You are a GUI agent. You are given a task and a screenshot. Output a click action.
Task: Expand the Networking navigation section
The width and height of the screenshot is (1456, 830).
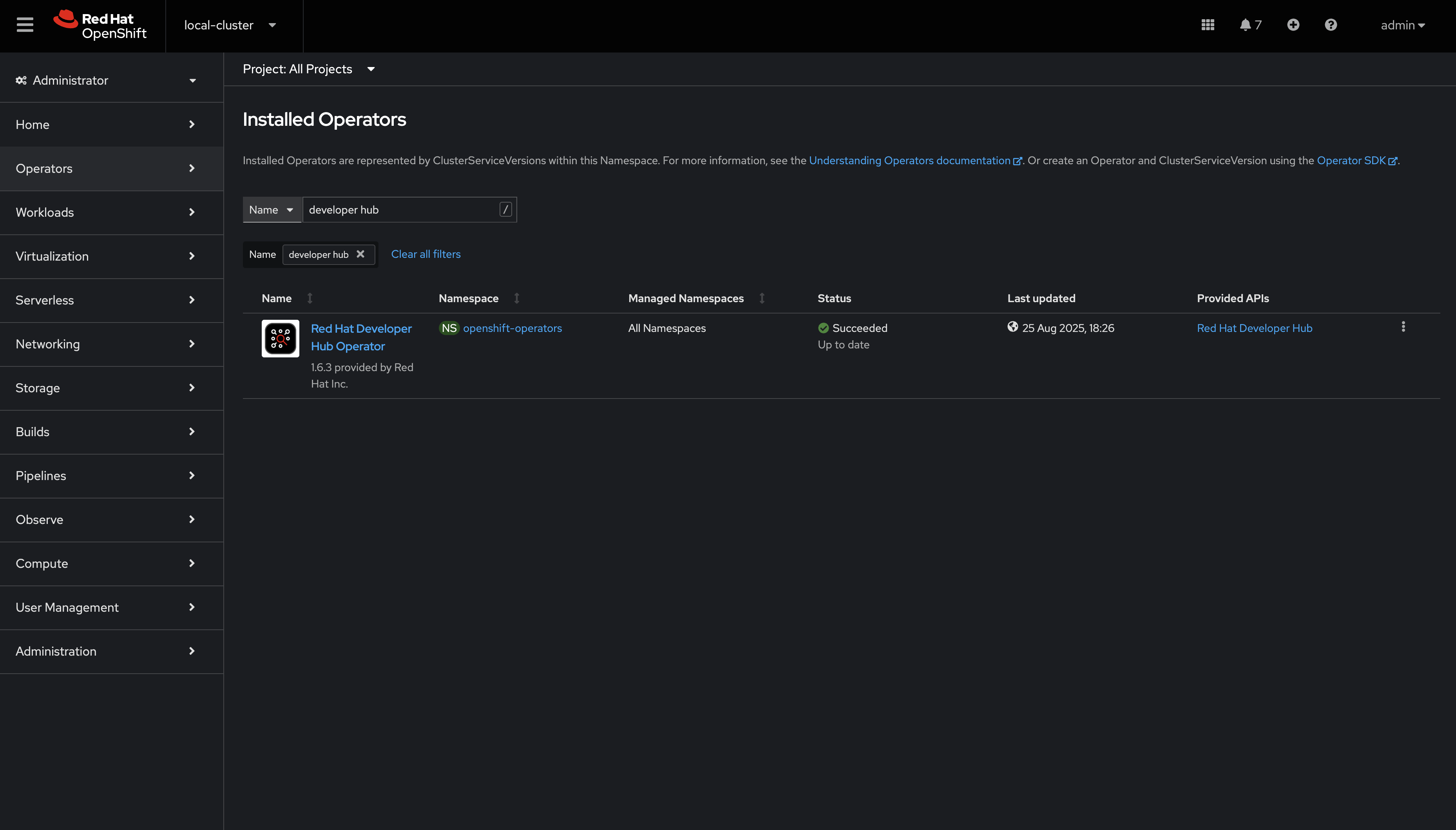pos(112,344)
